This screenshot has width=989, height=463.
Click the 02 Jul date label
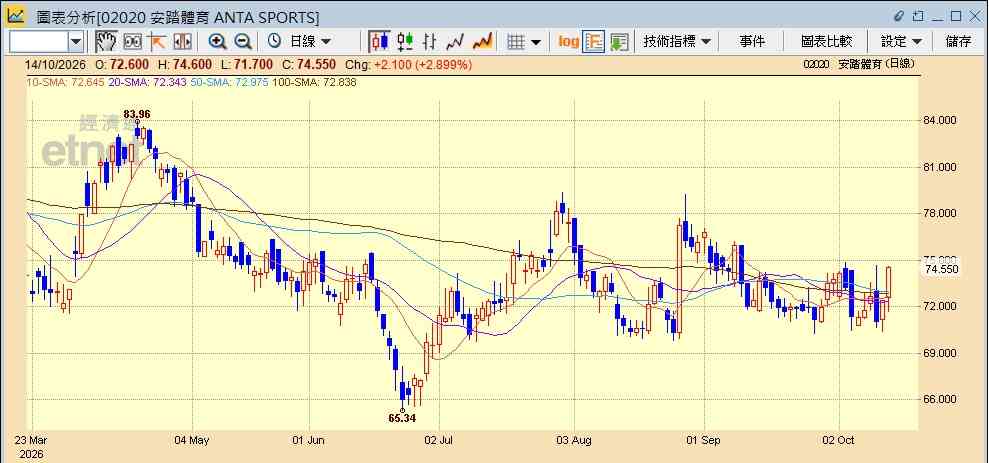439,440
